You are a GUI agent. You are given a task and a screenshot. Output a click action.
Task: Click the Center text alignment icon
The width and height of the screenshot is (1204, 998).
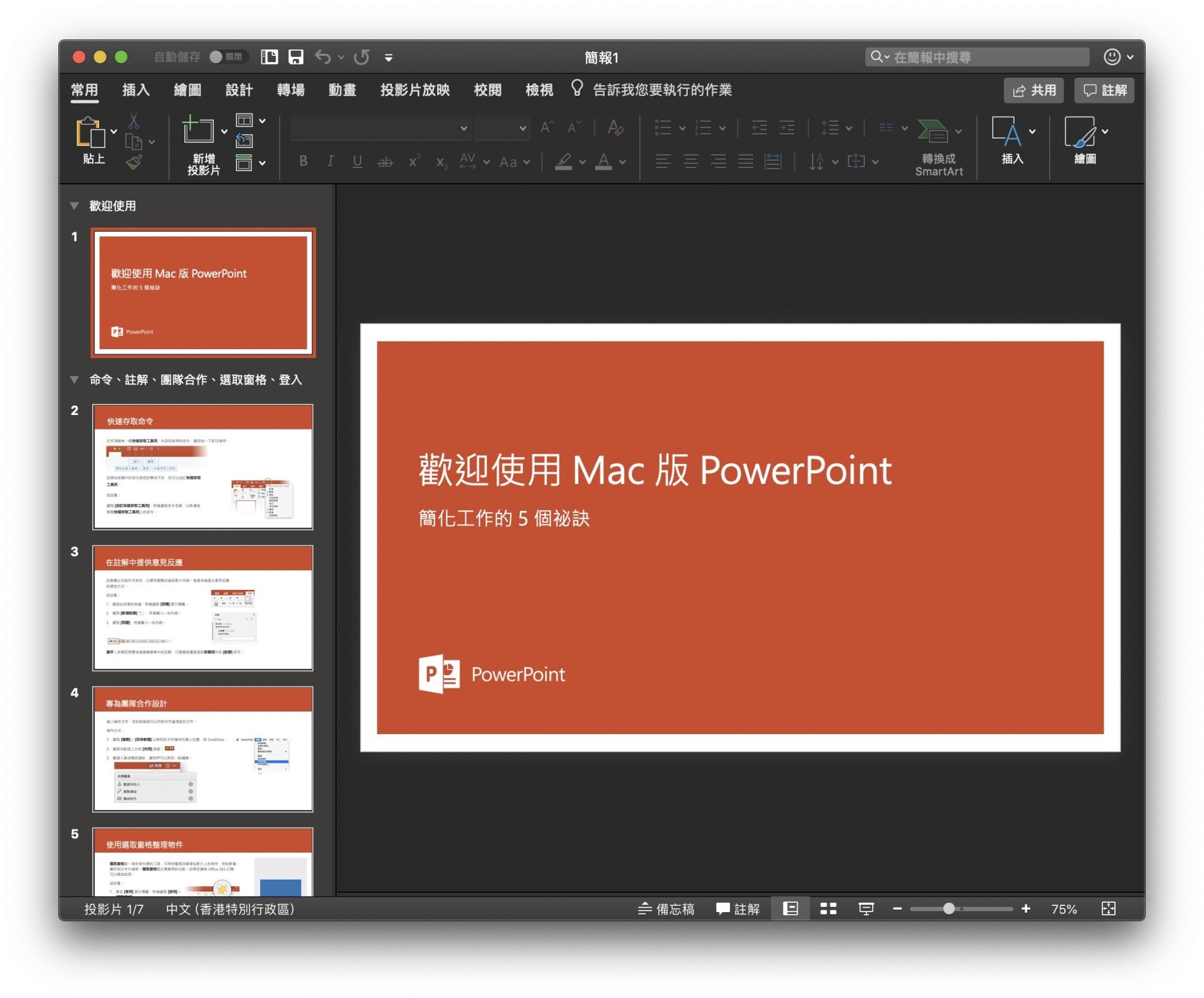(691, 162)
